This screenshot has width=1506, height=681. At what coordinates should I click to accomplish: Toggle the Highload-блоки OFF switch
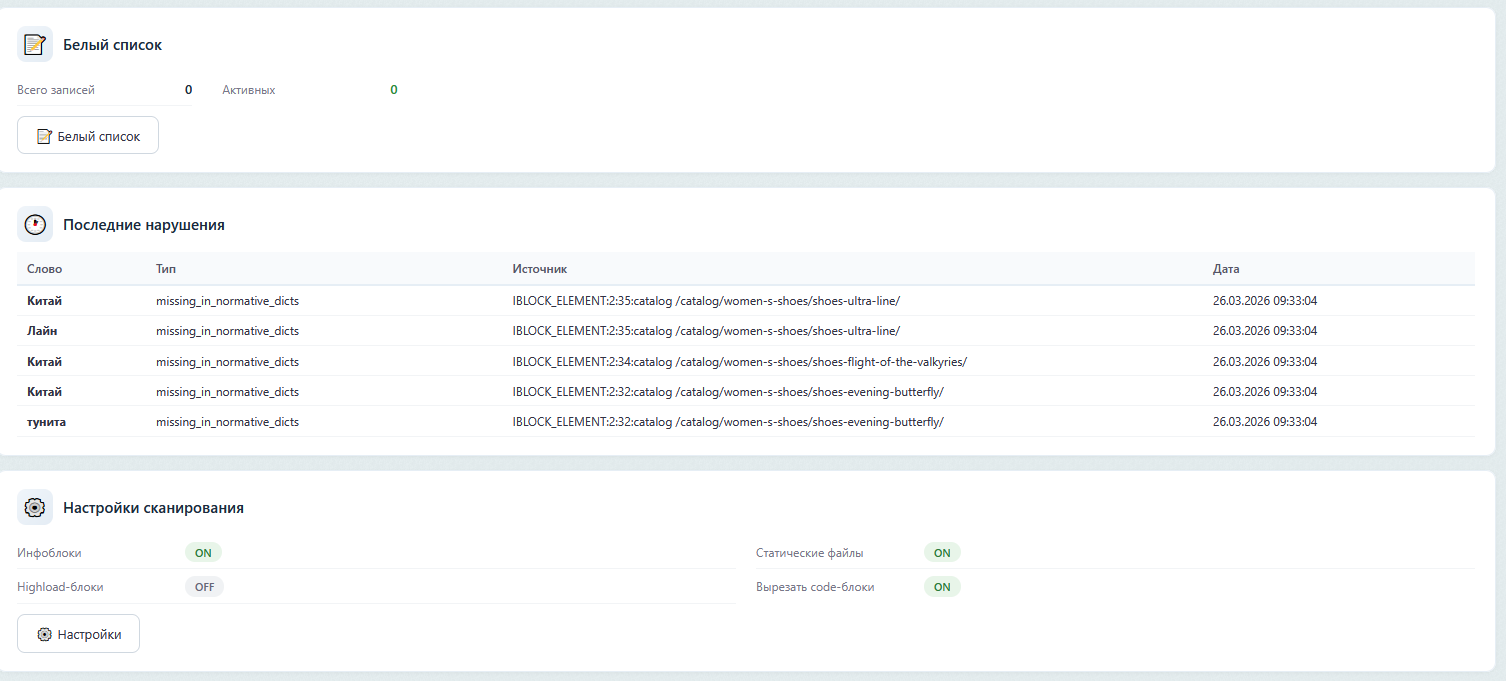point(204,587)
